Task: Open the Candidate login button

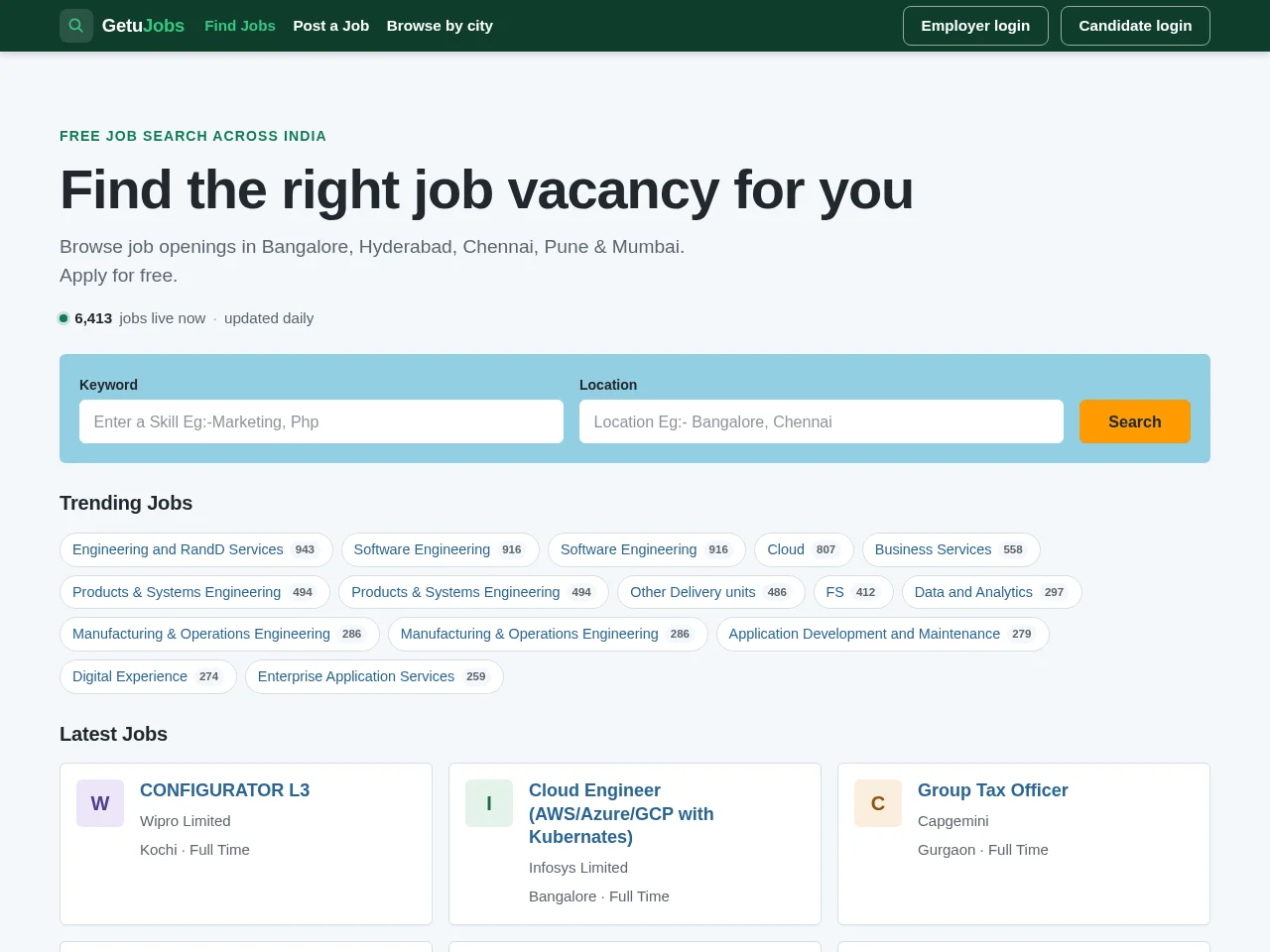Action: point(1135,26)
